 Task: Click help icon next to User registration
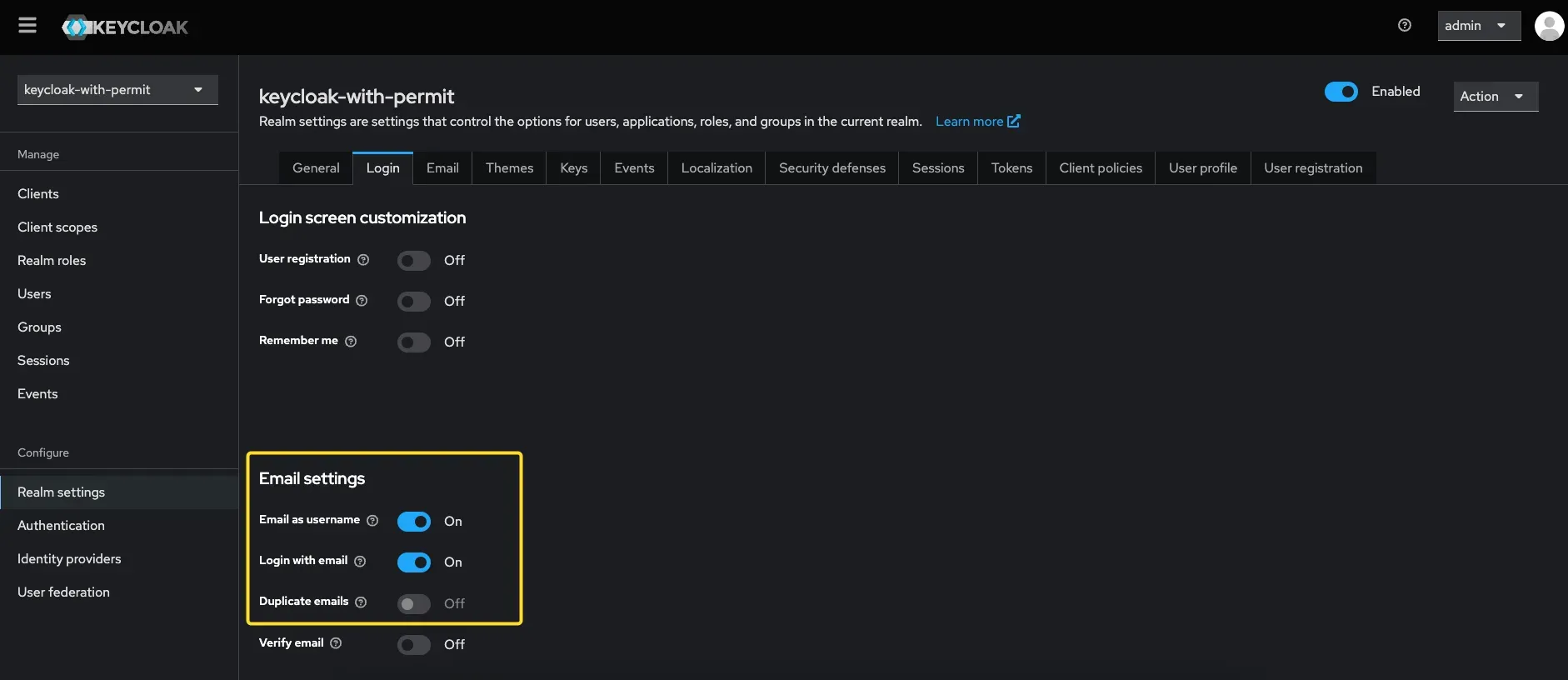(x=363, y=260)
